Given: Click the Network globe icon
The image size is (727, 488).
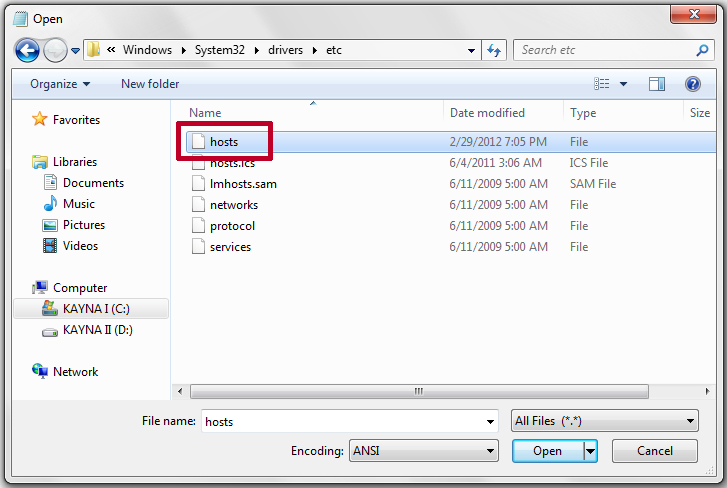Looking at the screenshot, I should click(x=40, y=371).
